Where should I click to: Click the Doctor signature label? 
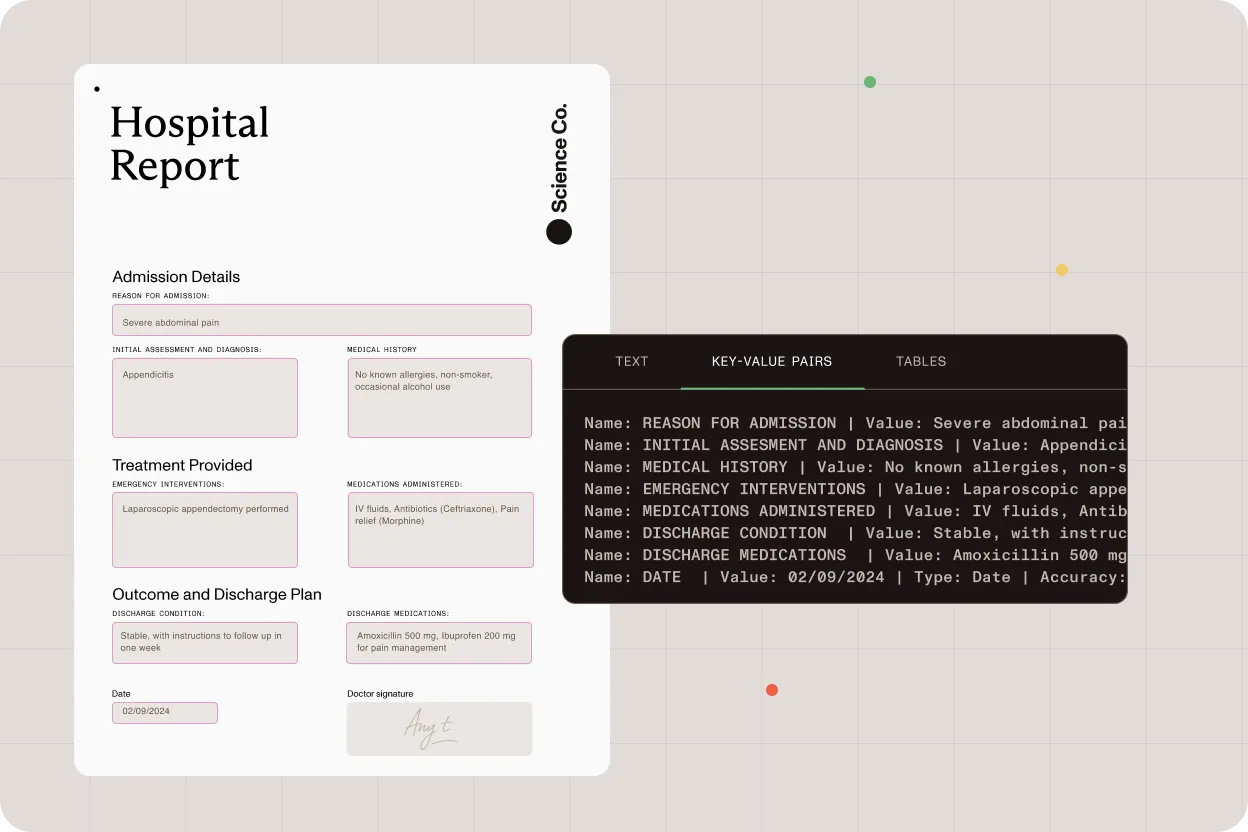[380, 694]
